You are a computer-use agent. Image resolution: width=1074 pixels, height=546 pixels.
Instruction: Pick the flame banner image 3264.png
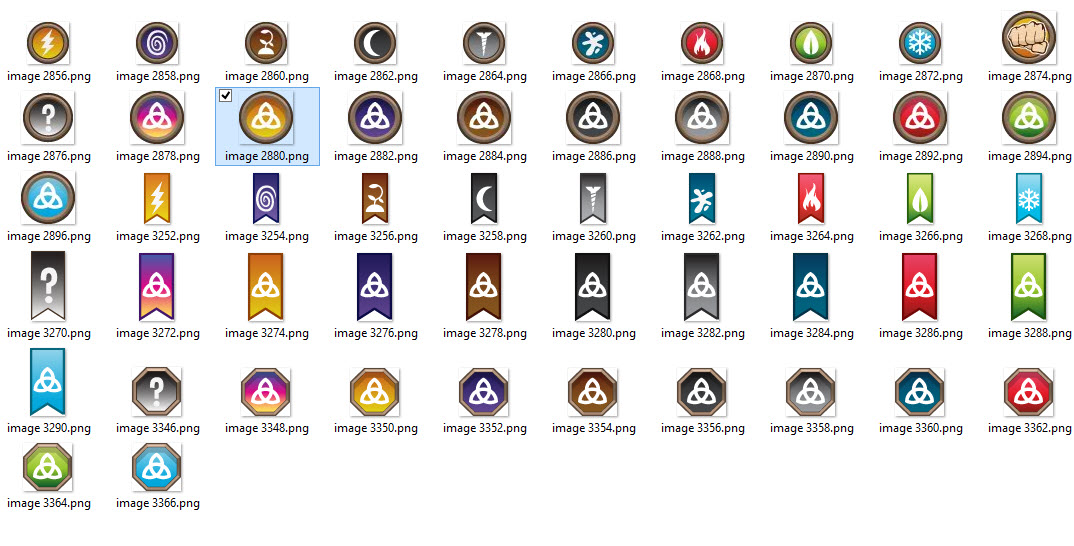[810, 198]
